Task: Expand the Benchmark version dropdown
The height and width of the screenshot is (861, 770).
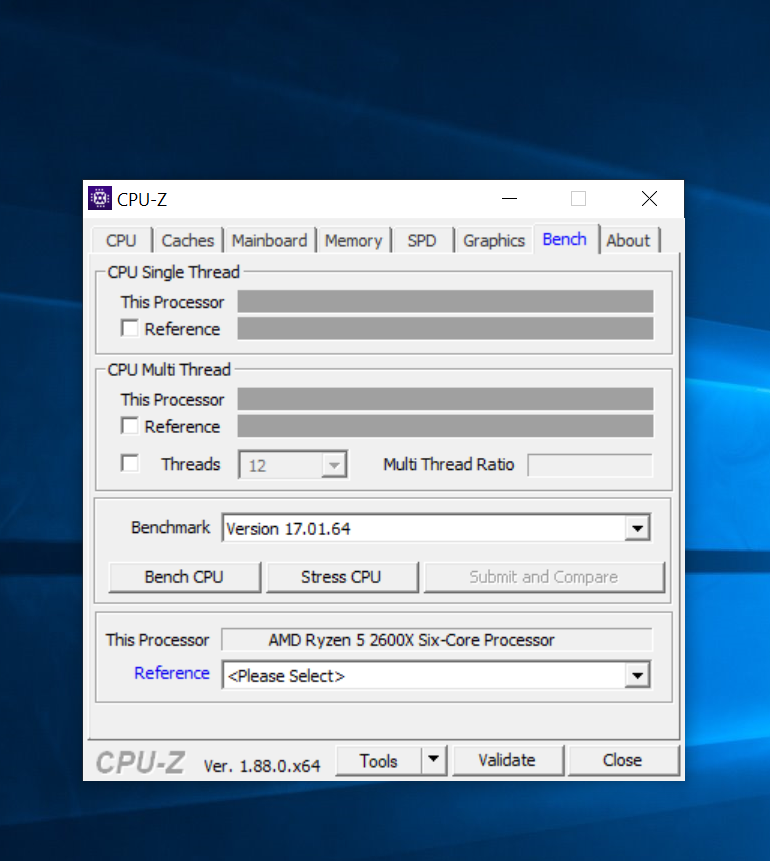Action: 437,528
